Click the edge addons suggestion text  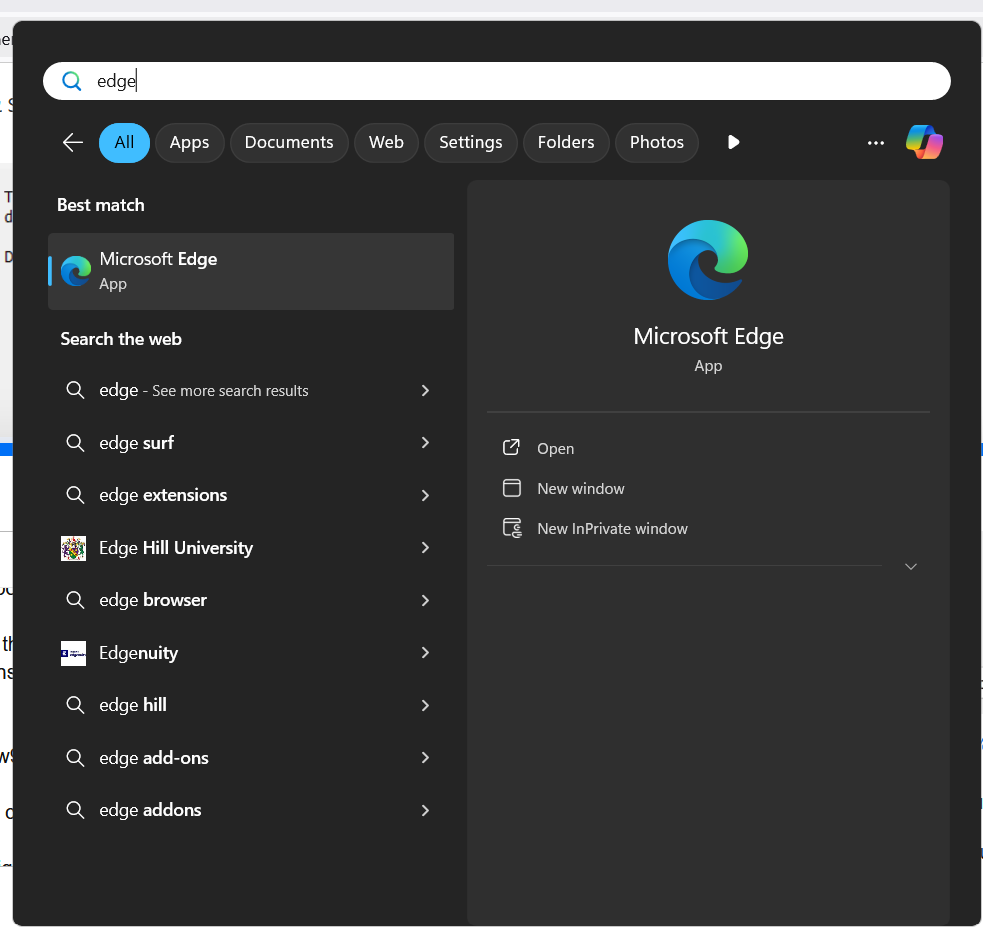pos(150,810)
